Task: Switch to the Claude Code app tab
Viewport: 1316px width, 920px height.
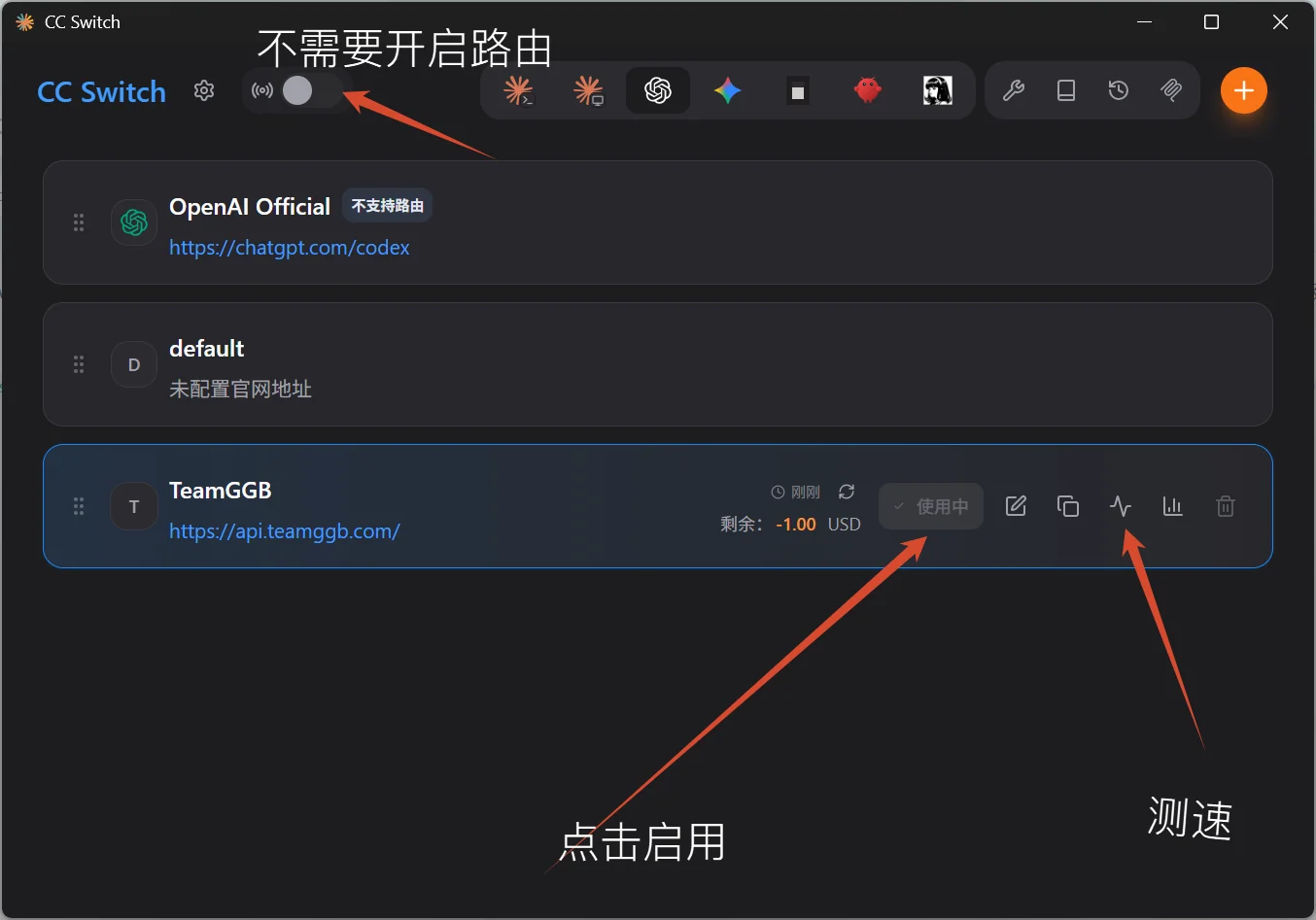Action: (x=518, y=90)
